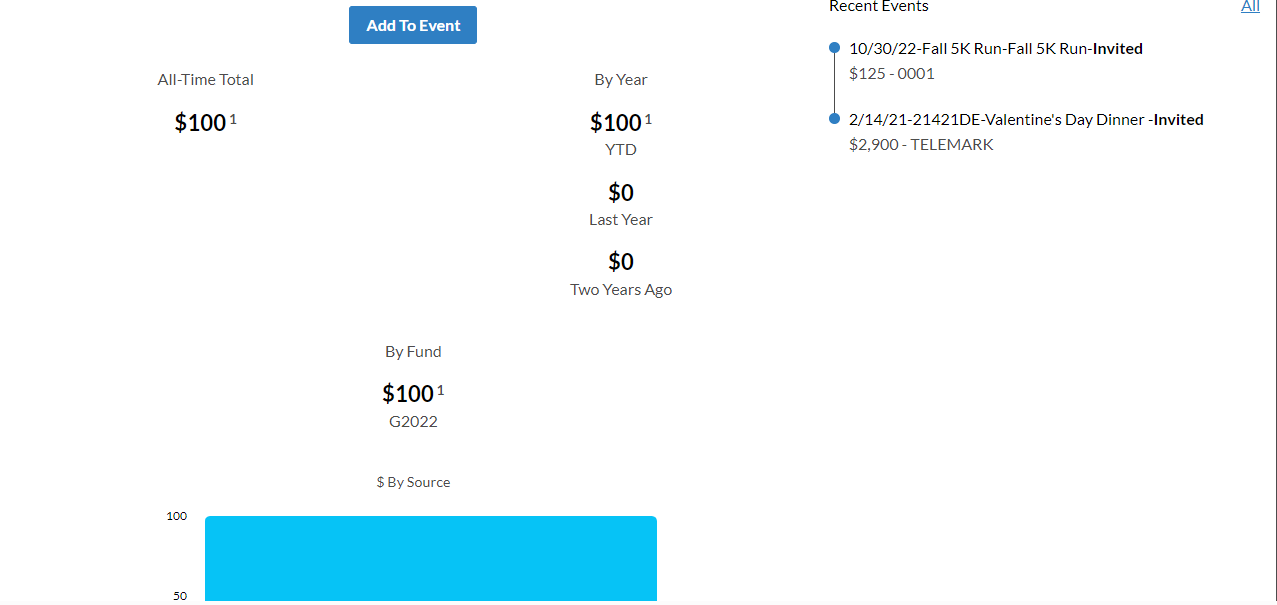1277x605 pixels.
Task: Open the 10/30/22 Fall 5K Run event entry
Action: (x=995, y=48)
